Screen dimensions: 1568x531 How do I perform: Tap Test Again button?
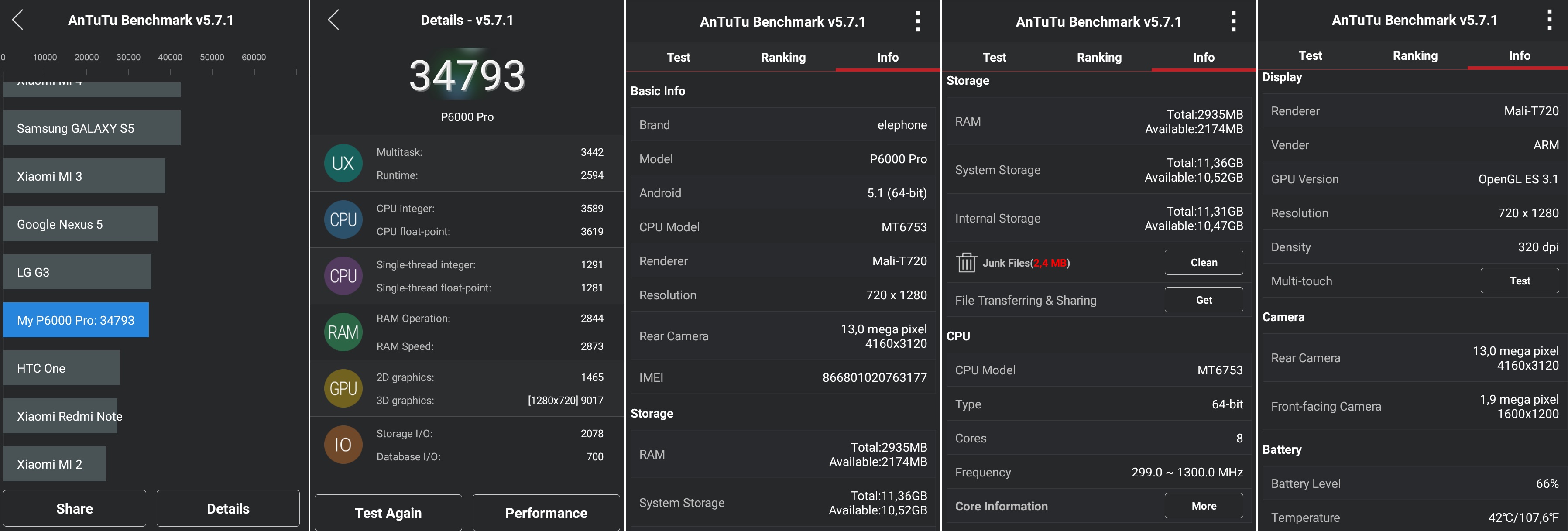tap(388, 513)
